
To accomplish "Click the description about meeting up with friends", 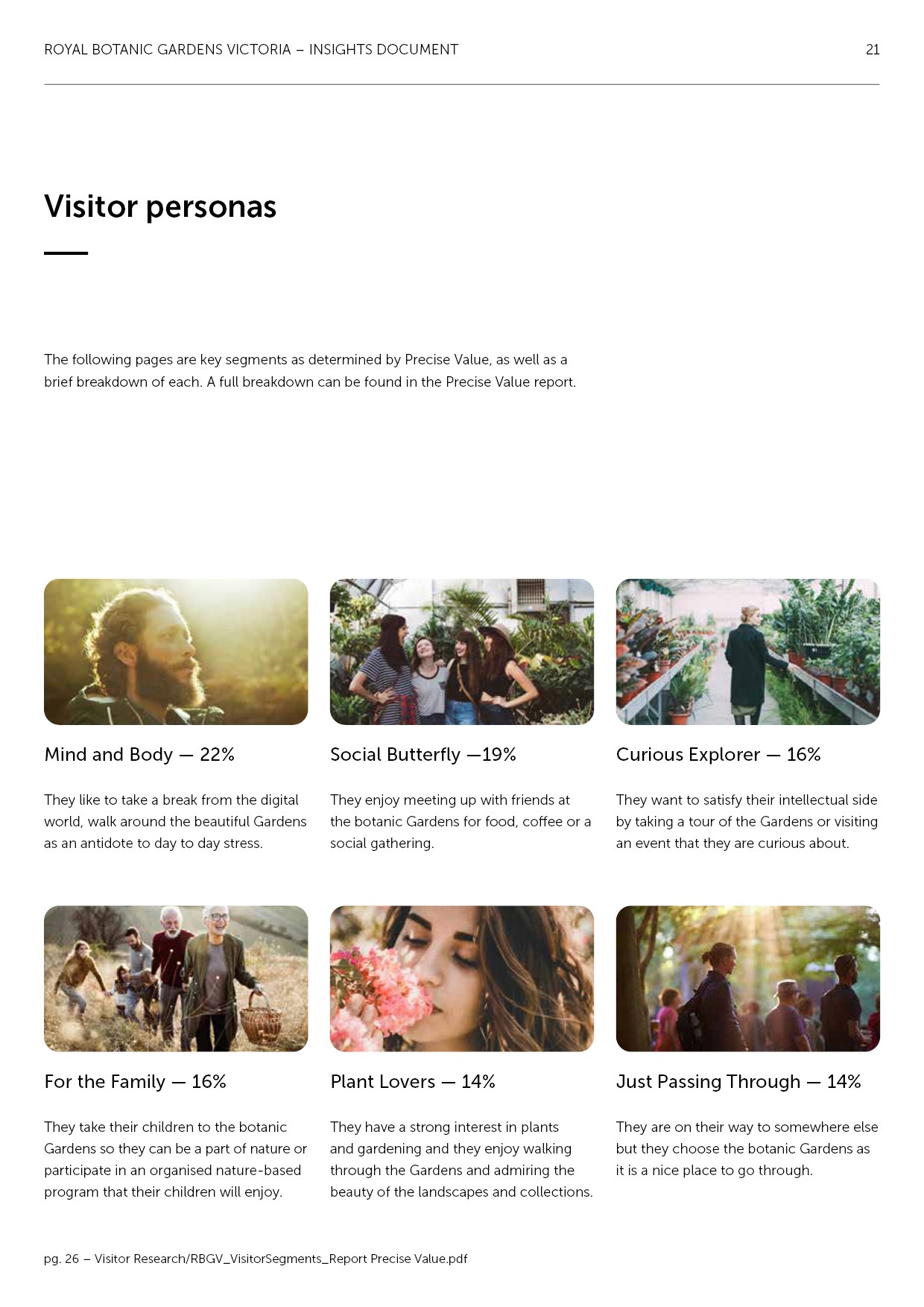I will [461, 821].
